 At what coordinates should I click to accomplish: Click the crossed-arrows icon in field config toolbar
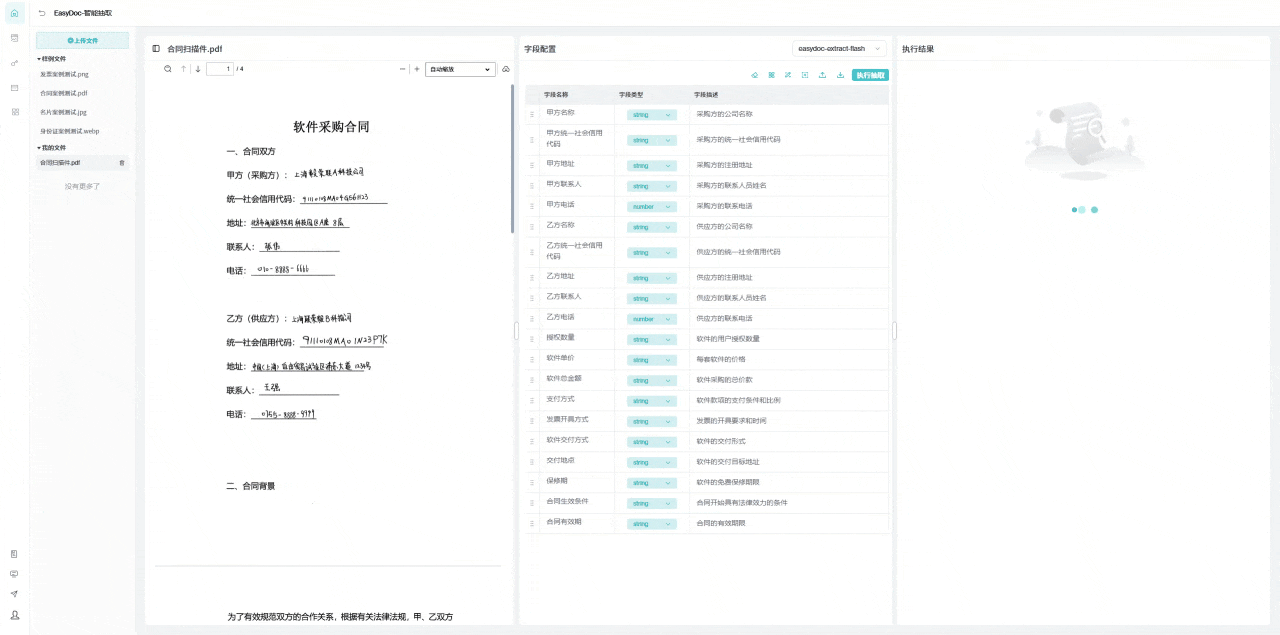788,75
